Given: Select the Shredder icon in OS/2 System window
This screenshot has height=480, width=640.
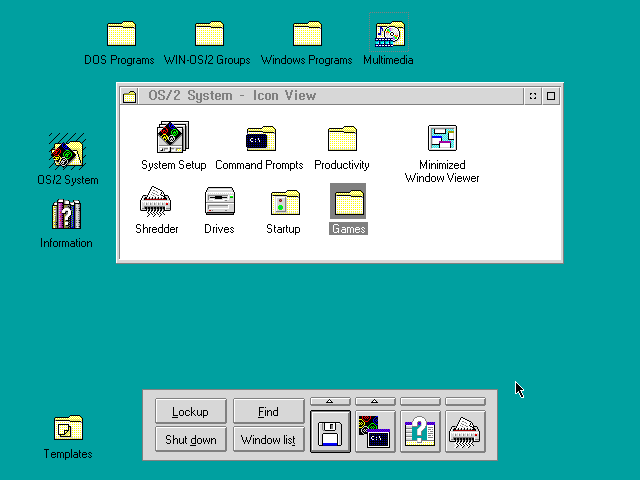Looking at the screenshot, I should click(x=155, y=201).
